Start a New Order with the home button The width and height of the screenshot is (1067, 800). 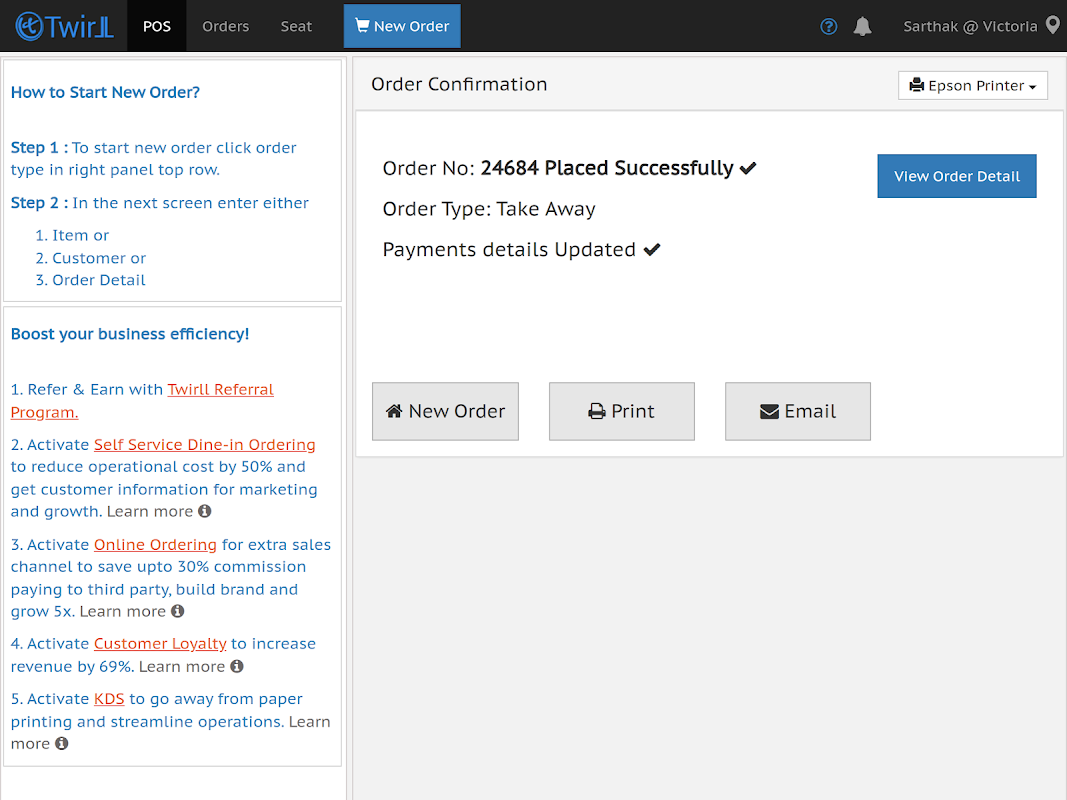click(445, 411)
